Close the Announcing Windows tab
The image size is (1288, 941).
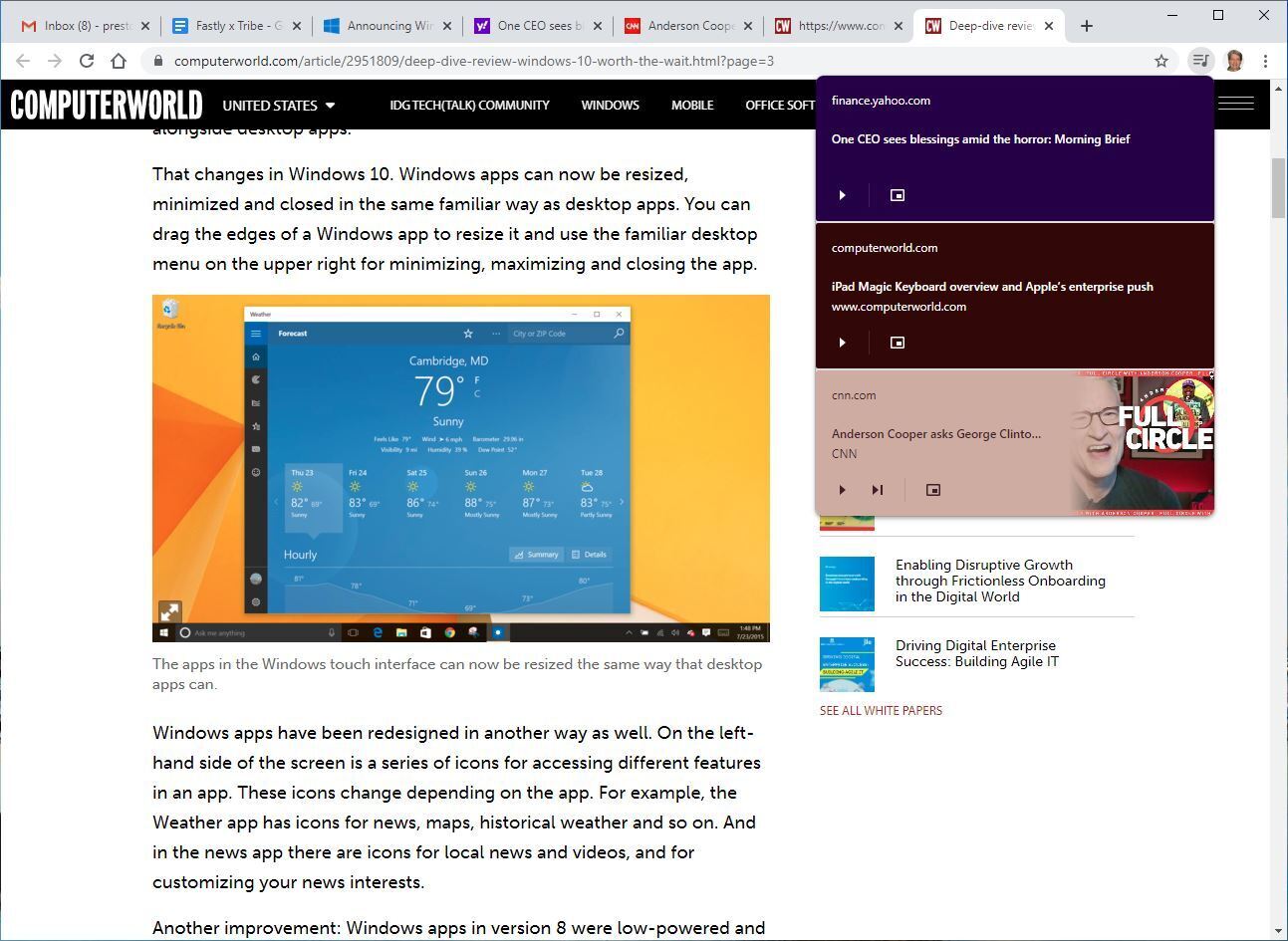[x=447, y=26]
